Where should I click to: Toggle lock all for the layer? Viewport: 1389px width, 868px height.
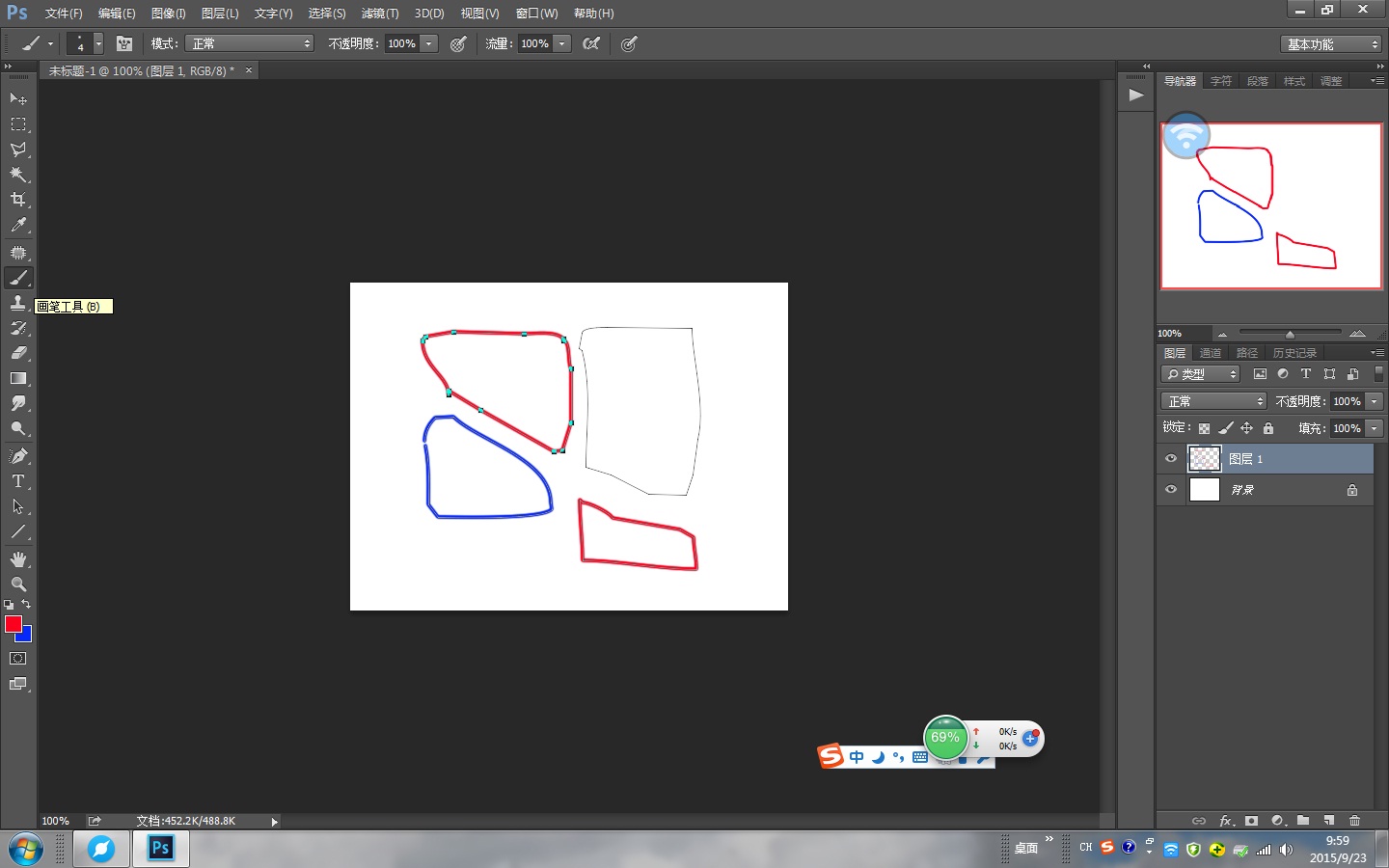click(1268, 428)
